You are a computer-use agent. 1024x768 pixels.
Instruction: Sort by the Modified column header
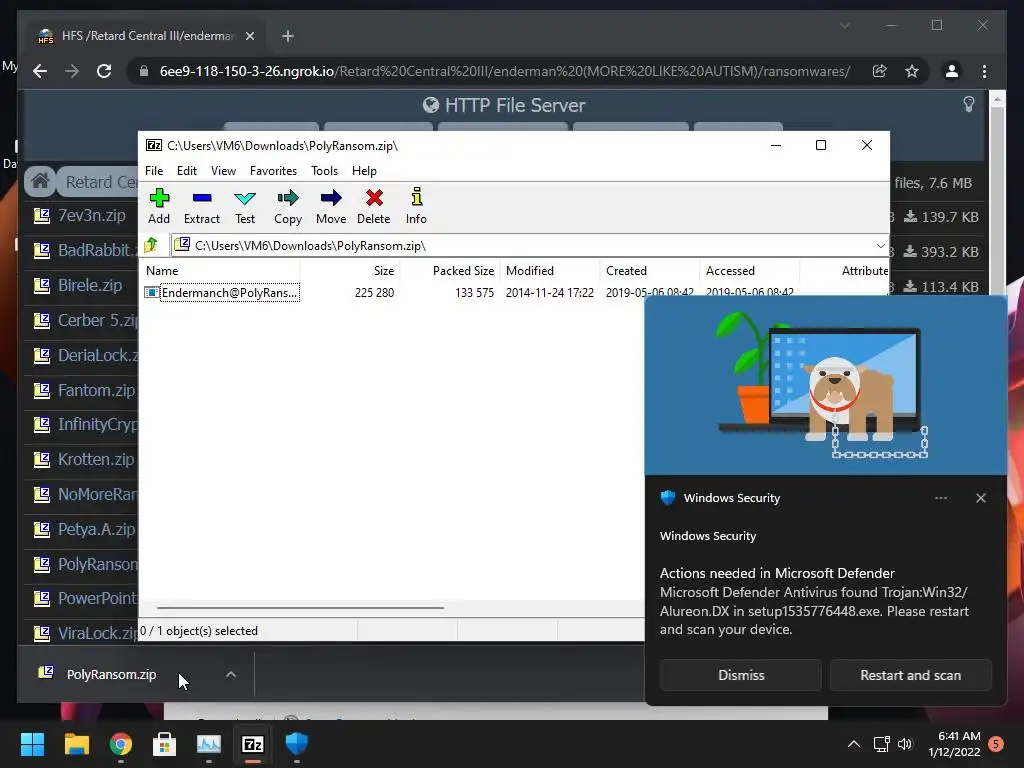[x=550, y=270]
